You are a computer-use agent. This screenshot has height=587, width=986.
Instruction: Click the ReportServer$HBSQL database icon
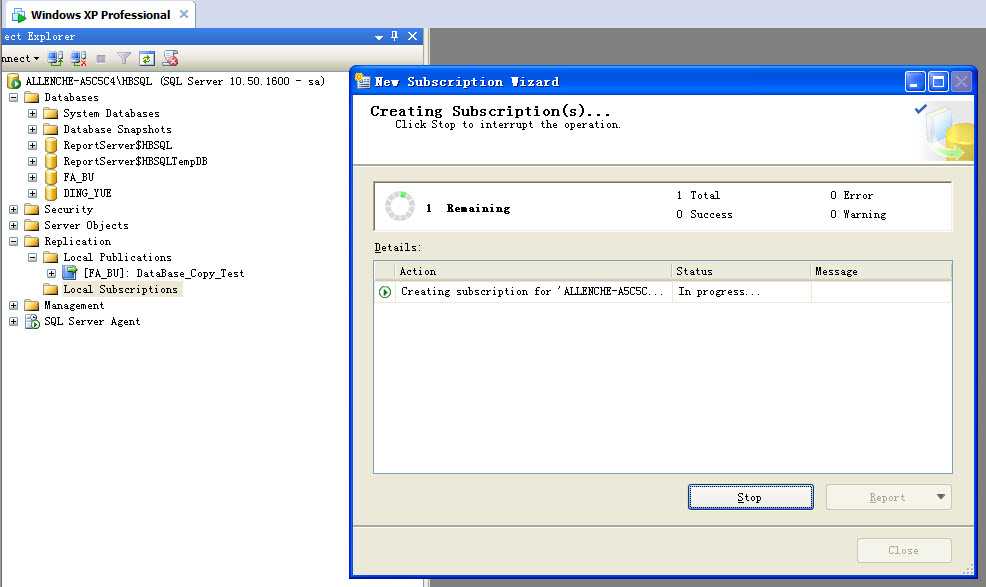pyautogui.click(x=51, y=145)
